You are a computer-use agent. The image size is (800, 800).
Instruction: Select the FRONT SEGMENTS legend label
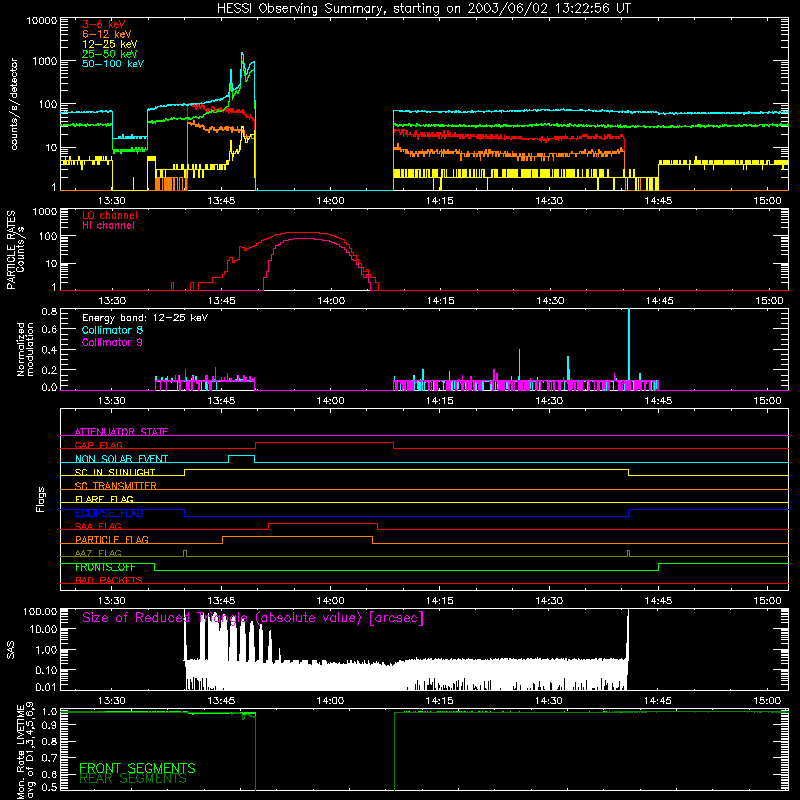(x=137, y=768)
